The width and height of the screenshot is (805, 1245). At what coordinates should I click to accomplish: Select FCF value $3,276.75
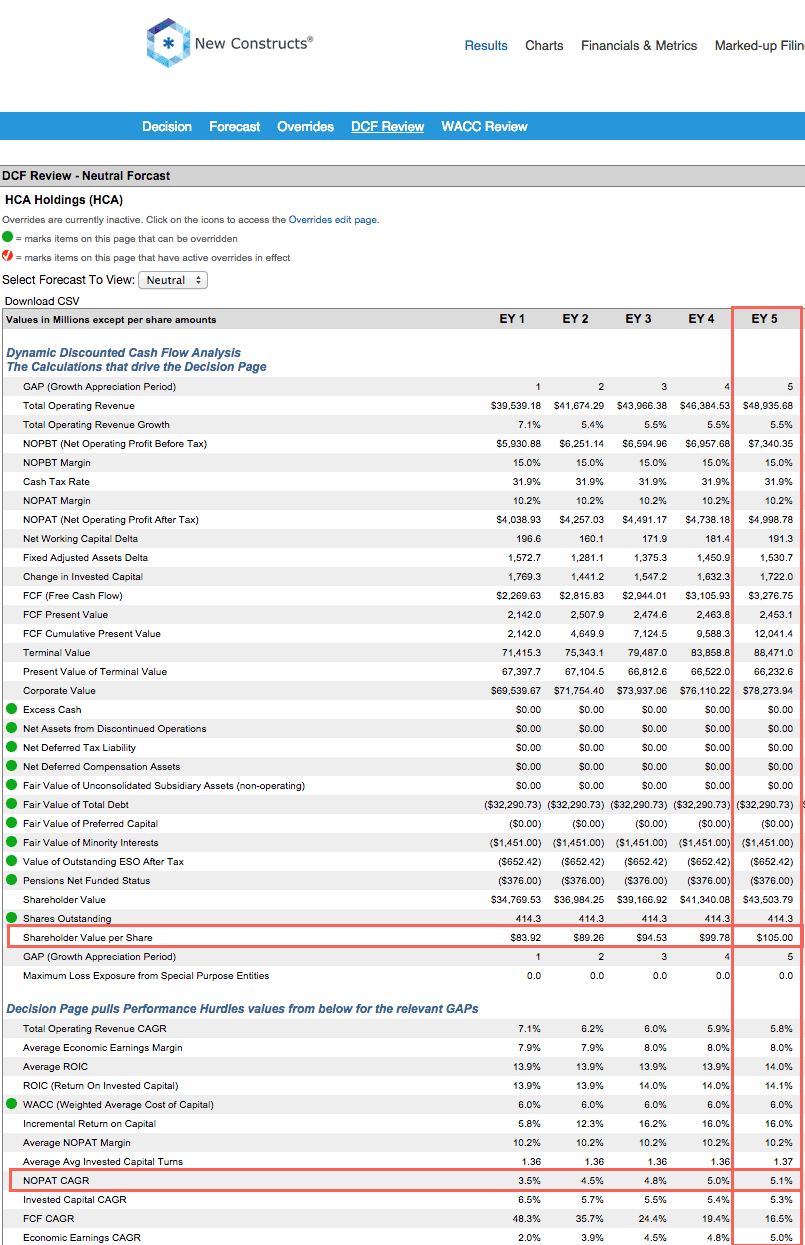tap(773, 596)
